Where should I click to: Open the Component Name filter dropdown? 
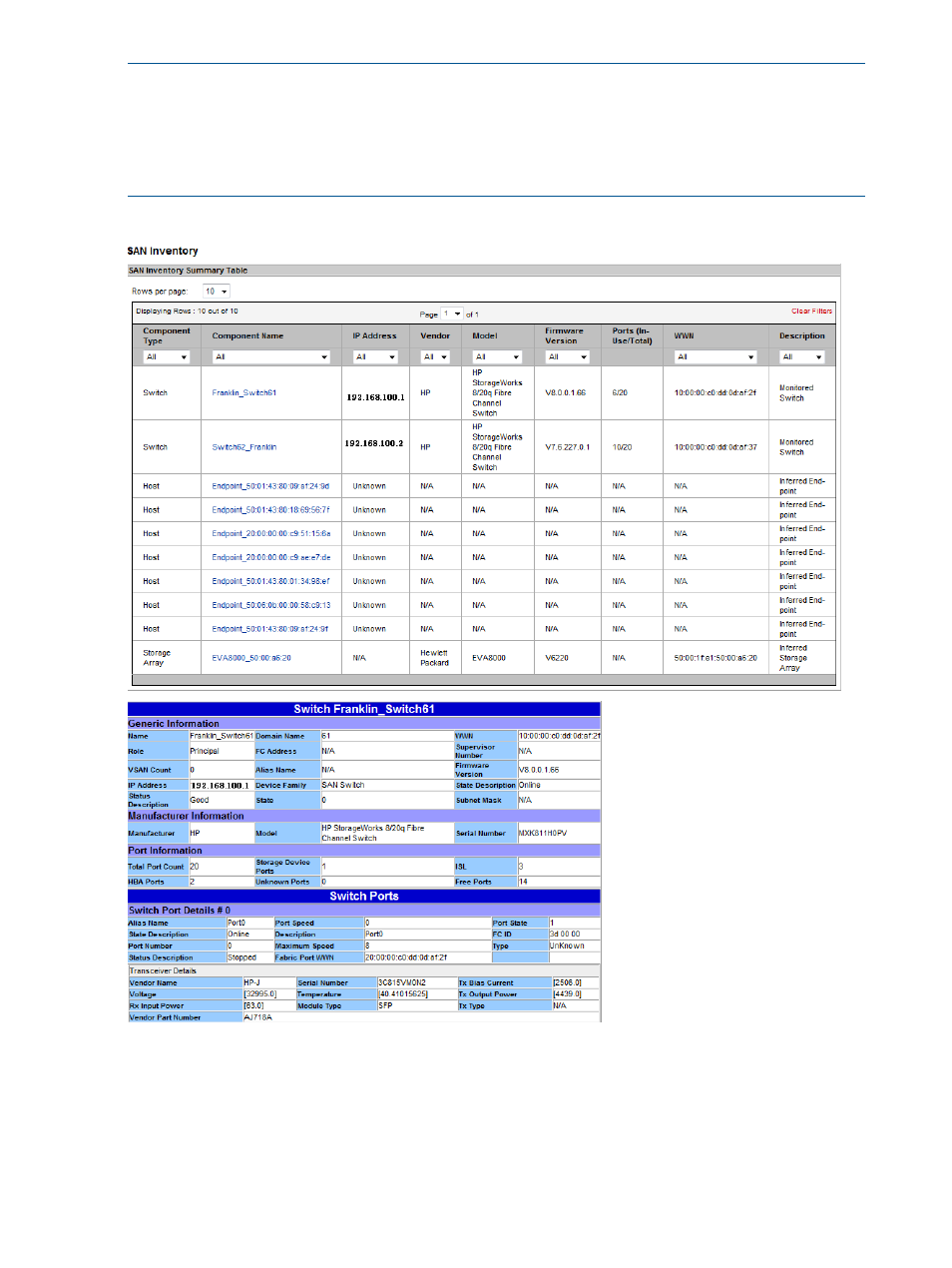[x=270, y=357]
